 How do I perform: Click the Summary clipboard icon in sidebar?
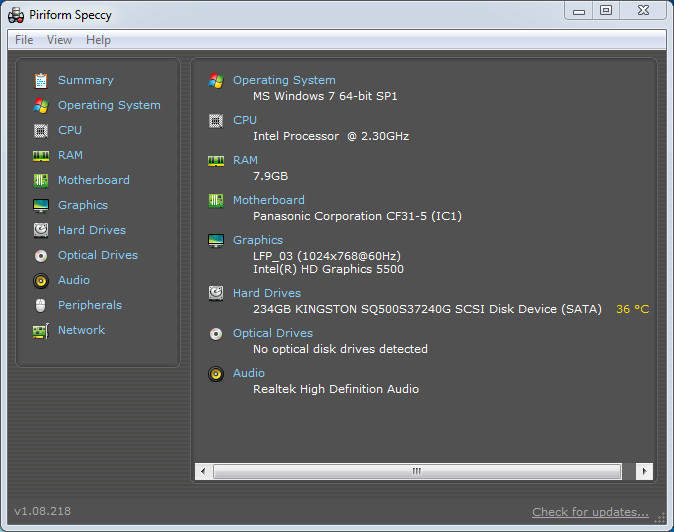tap(41, 81)
